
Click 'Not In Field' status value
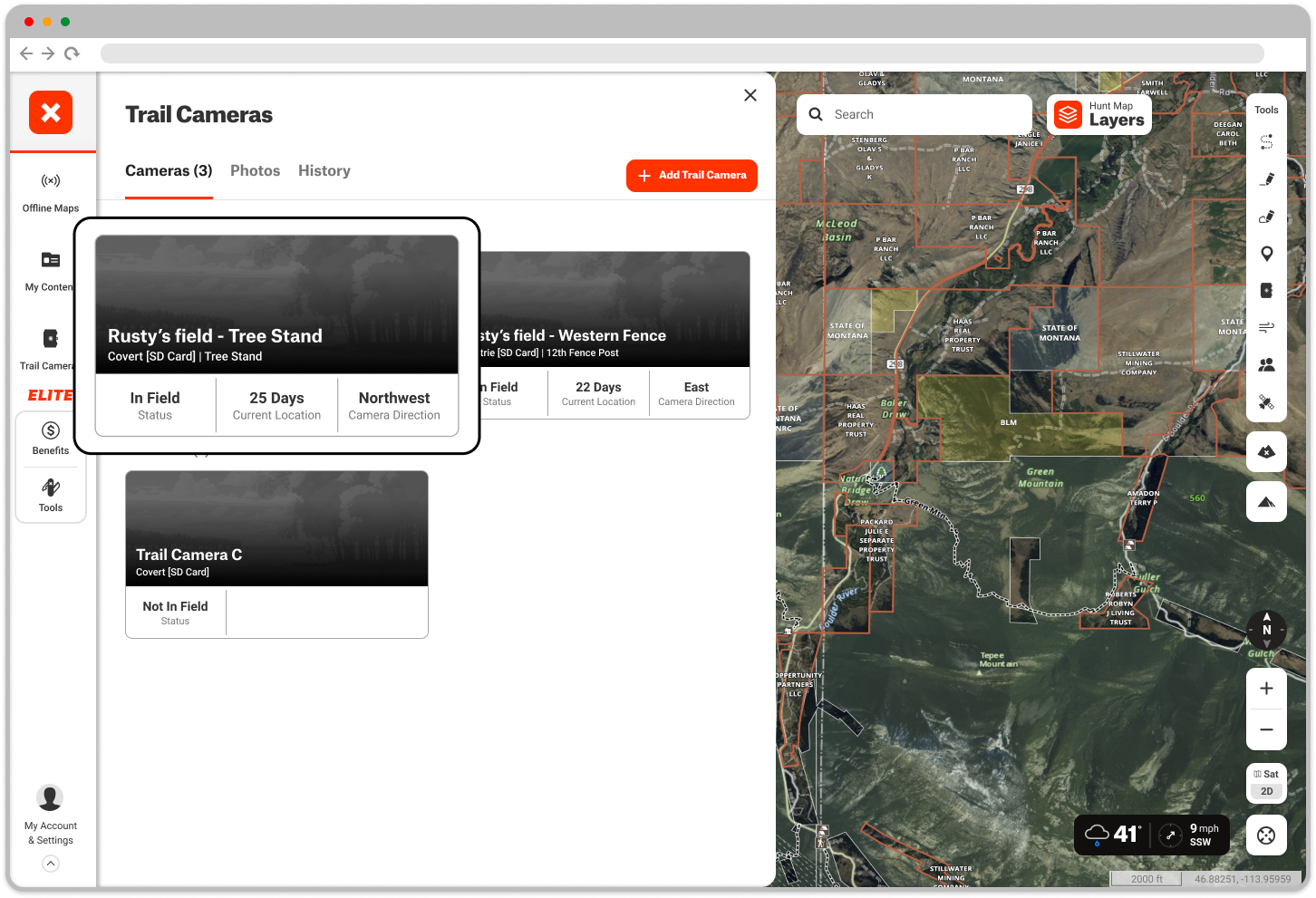pos(175,606)
